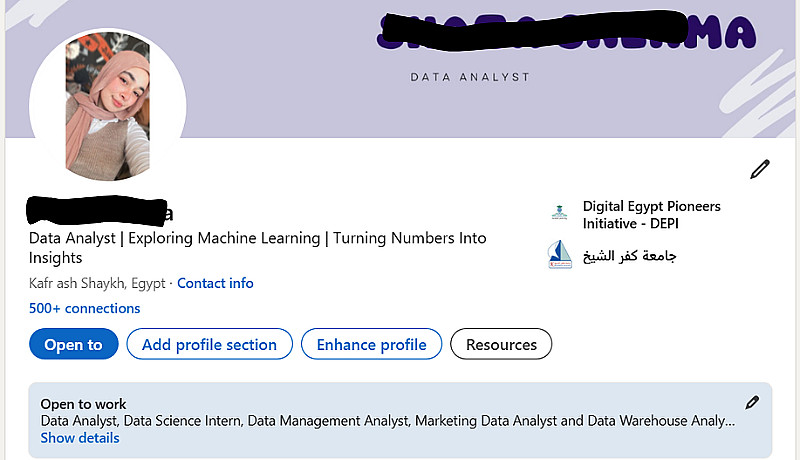Click the Add profile section button
This screenshot has width=800, height=460.
coord(209,344)
